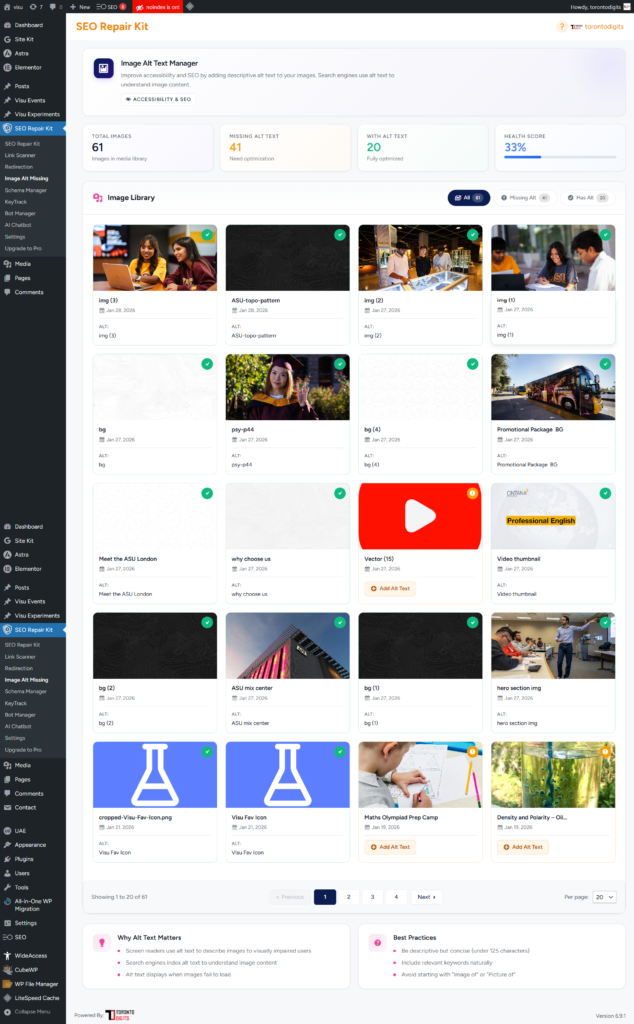The height and width of the screenshot is (1024, 634).
Task: Click the WP File Manager icon
Action: tap(7, 983)
